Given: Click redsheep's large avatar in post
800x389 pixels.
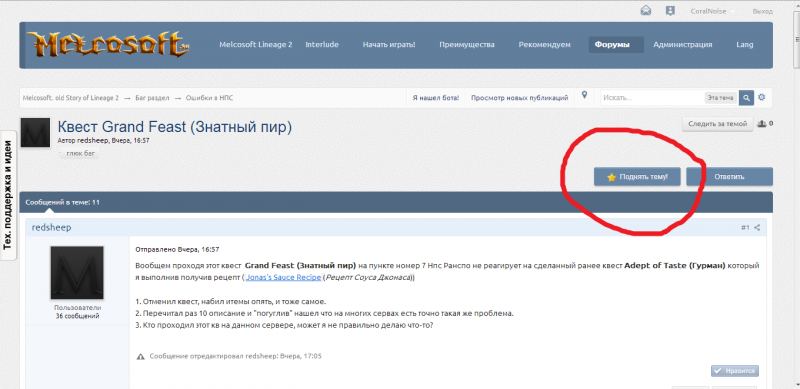Looking at the screenshot, I should tap(77, 273).
